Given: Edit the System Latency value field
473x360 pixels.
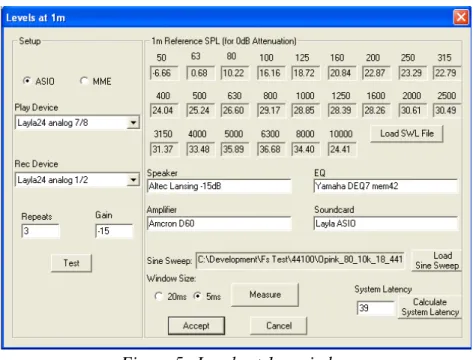Looking at the screenshot, I should point(376,308).
